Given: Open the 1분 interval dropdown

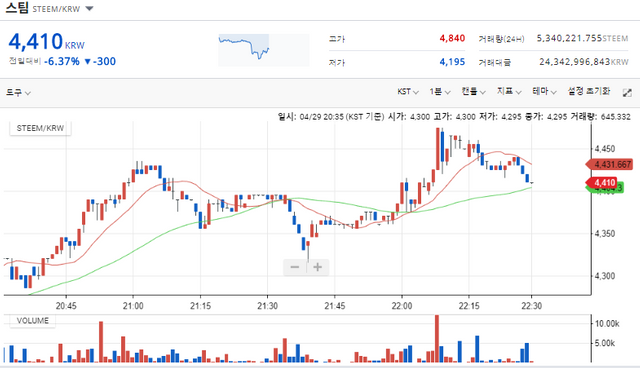Looking at the screenshot, I should [439, 92].
